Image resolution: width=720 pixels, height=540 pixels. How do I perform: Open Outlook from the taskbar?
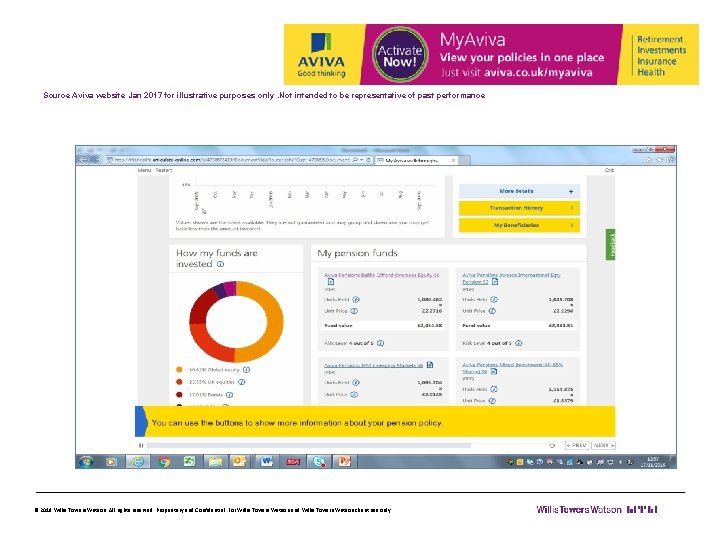coord(240,461)
